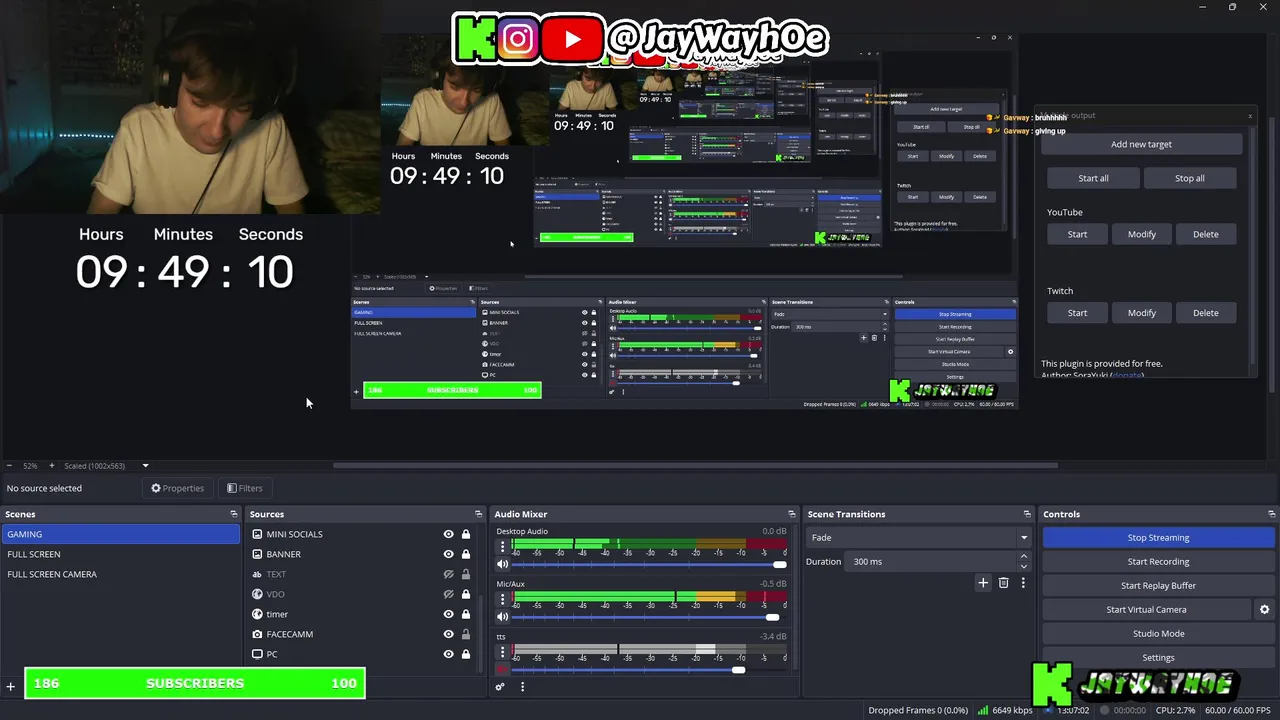Viewport: 1280px width, 720px height.
Task: Open transition properties three-dot menu
Action: click(1023, 583)
